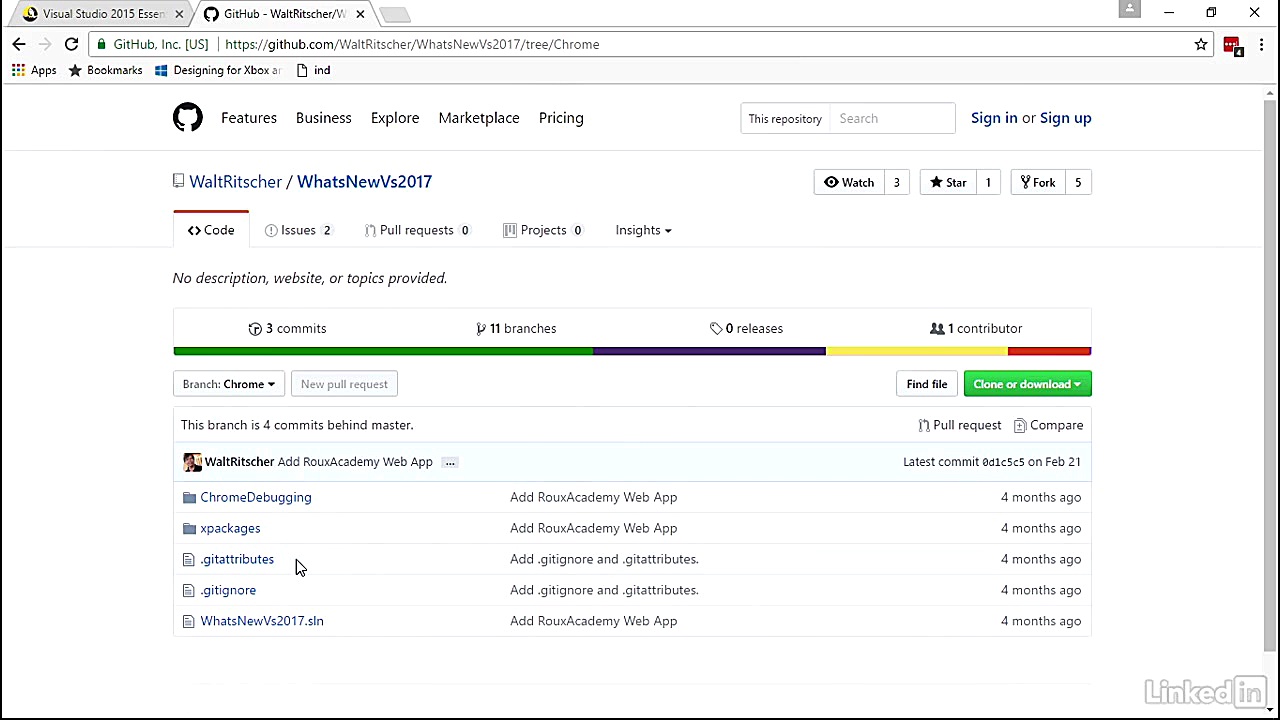Click the Sign in link
The width and height of the screenshot is (1280, 720).
tap(994, 118)
